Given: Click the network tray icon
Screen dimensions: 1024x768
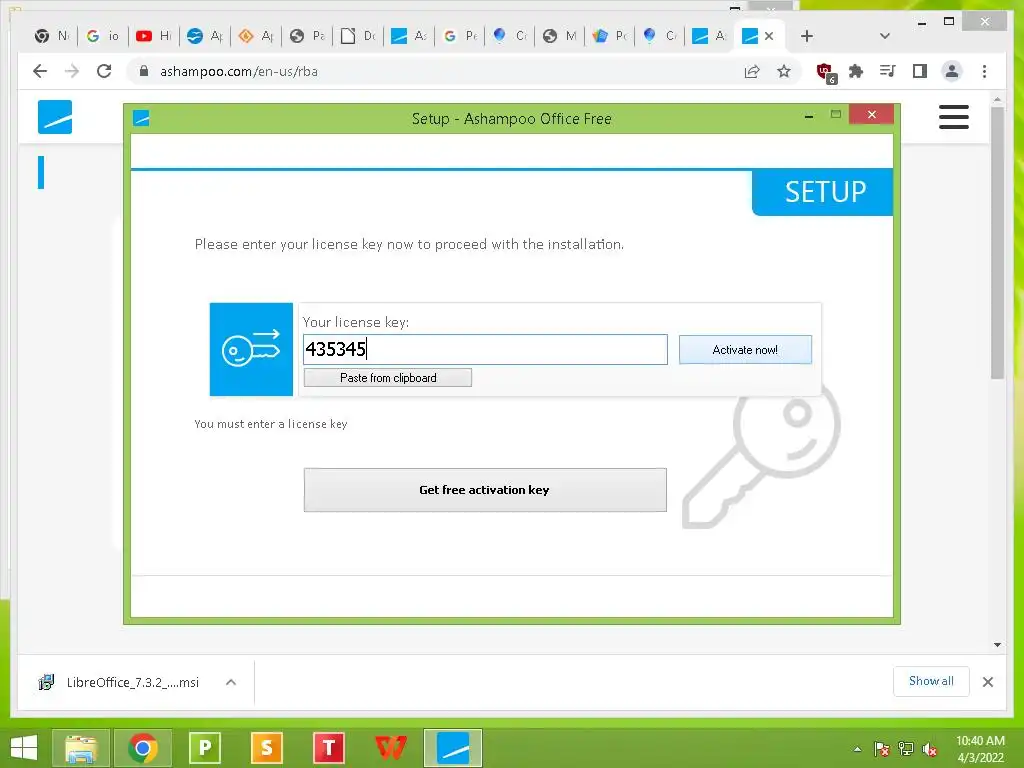Looking at the screenshot, I should [x=906, y=749].
